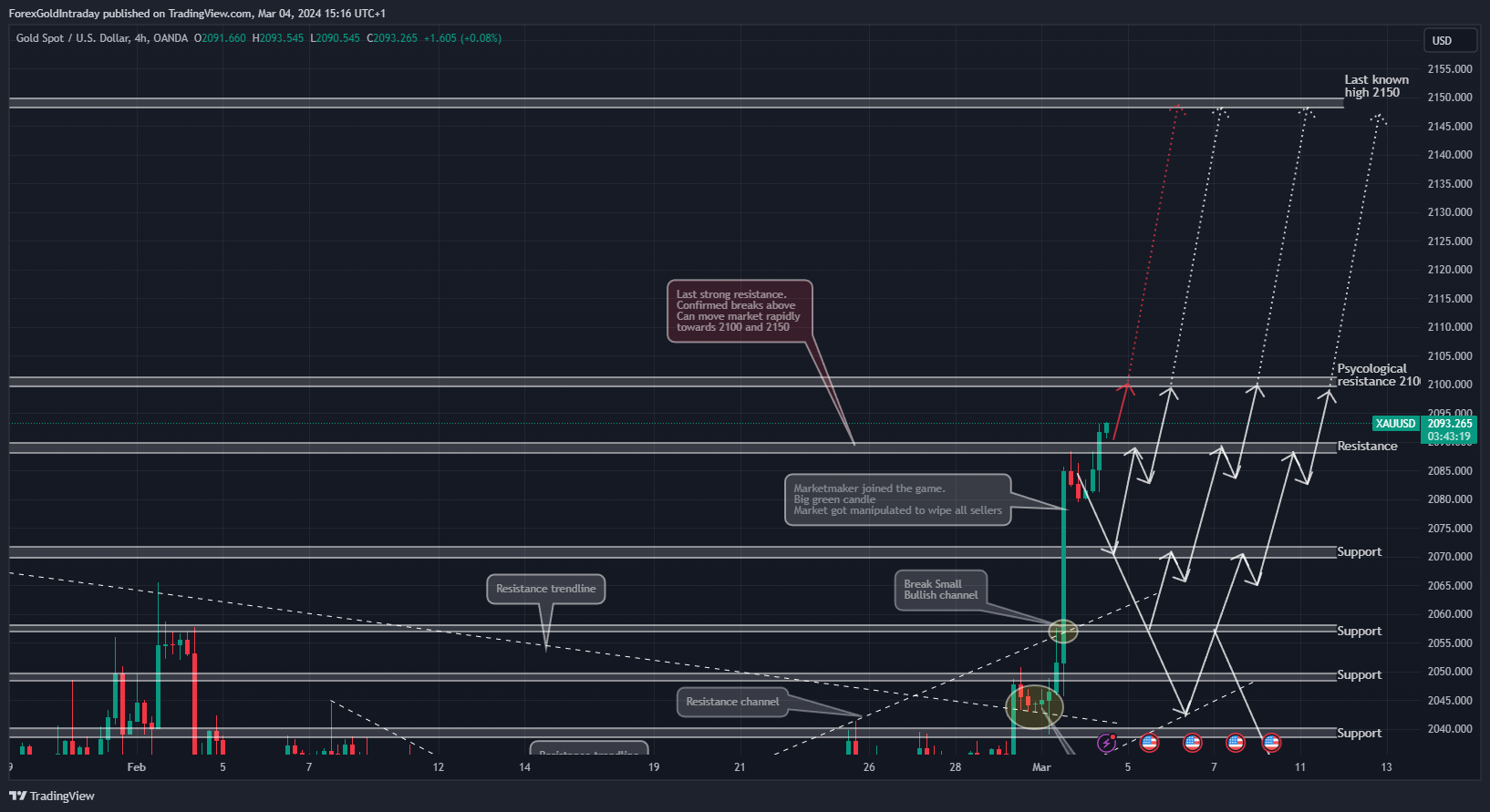Image resolution: width=1490 pixels, height=812 pixels.
Task: Click the 13 date on time axis
Action: click(1386, 767)
